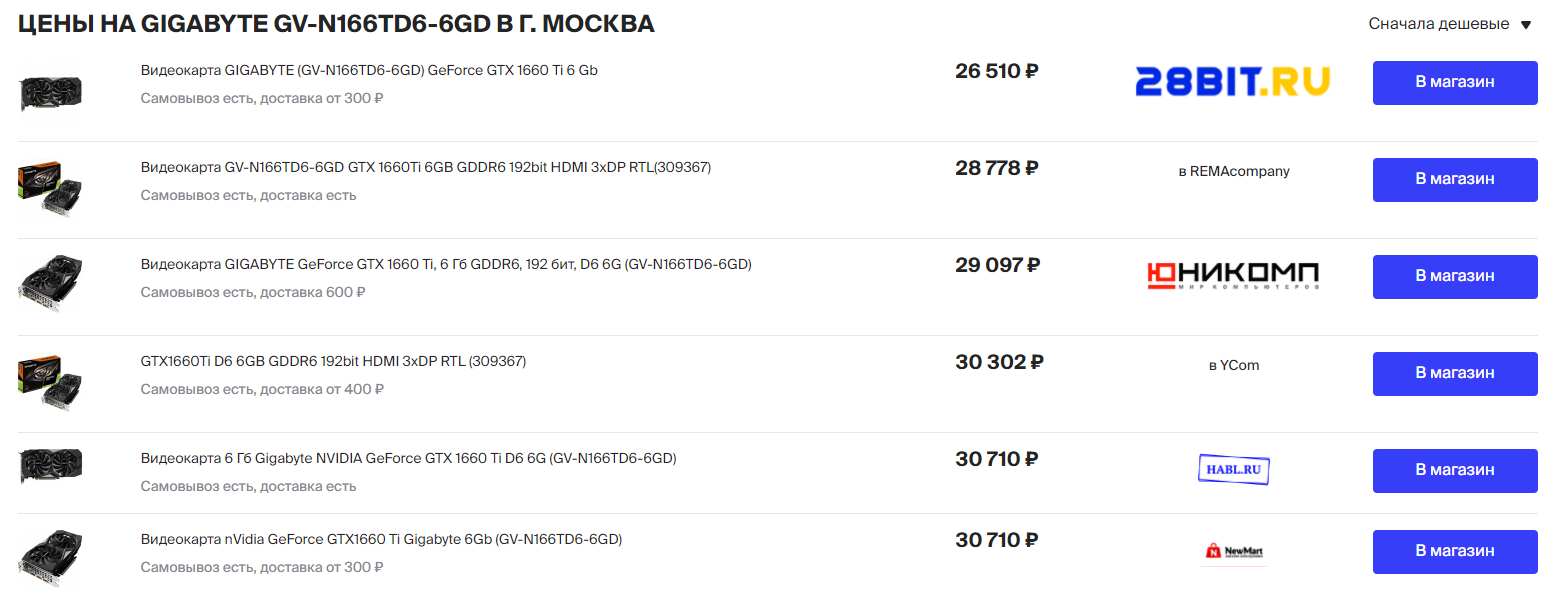Open 'Видеокарта GIGABYTE (GV-N166TD6-6GD) GeForce GTX 1660 Ti 6 Gb' title
1550x597 pixels.
point(369,70)
